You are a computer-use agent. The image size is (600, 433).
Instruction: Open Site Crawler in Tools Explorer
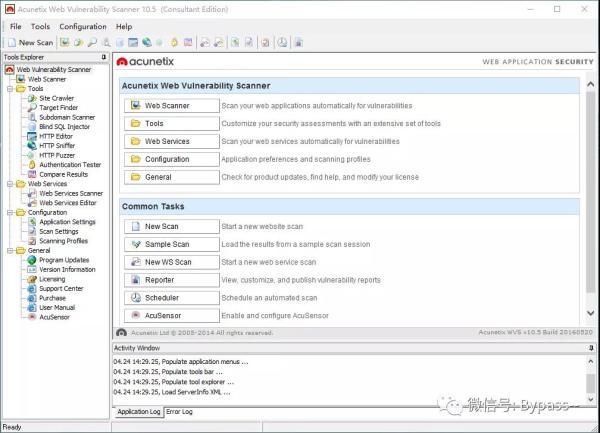58,99
